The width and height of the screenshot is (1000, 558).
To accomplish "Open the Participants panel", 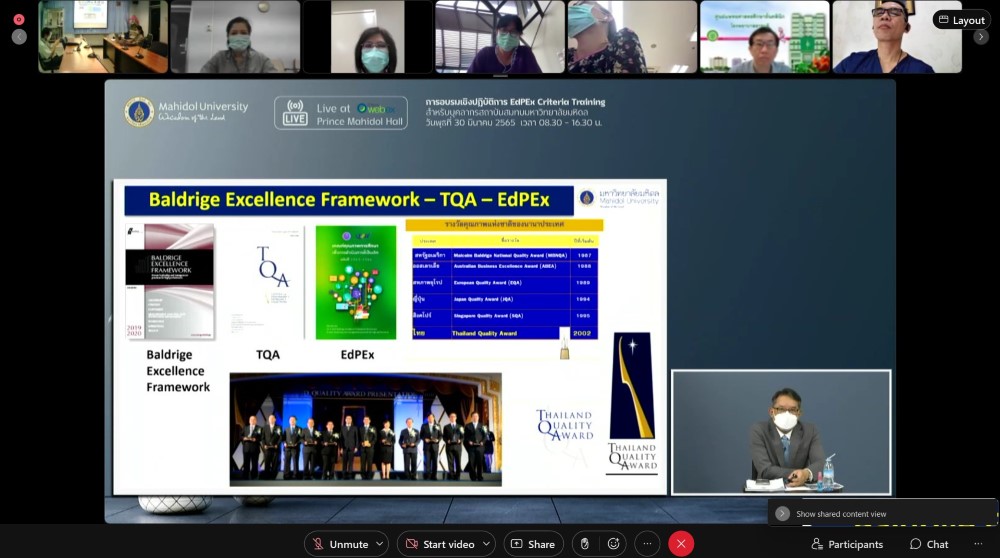I will point(847,544).
